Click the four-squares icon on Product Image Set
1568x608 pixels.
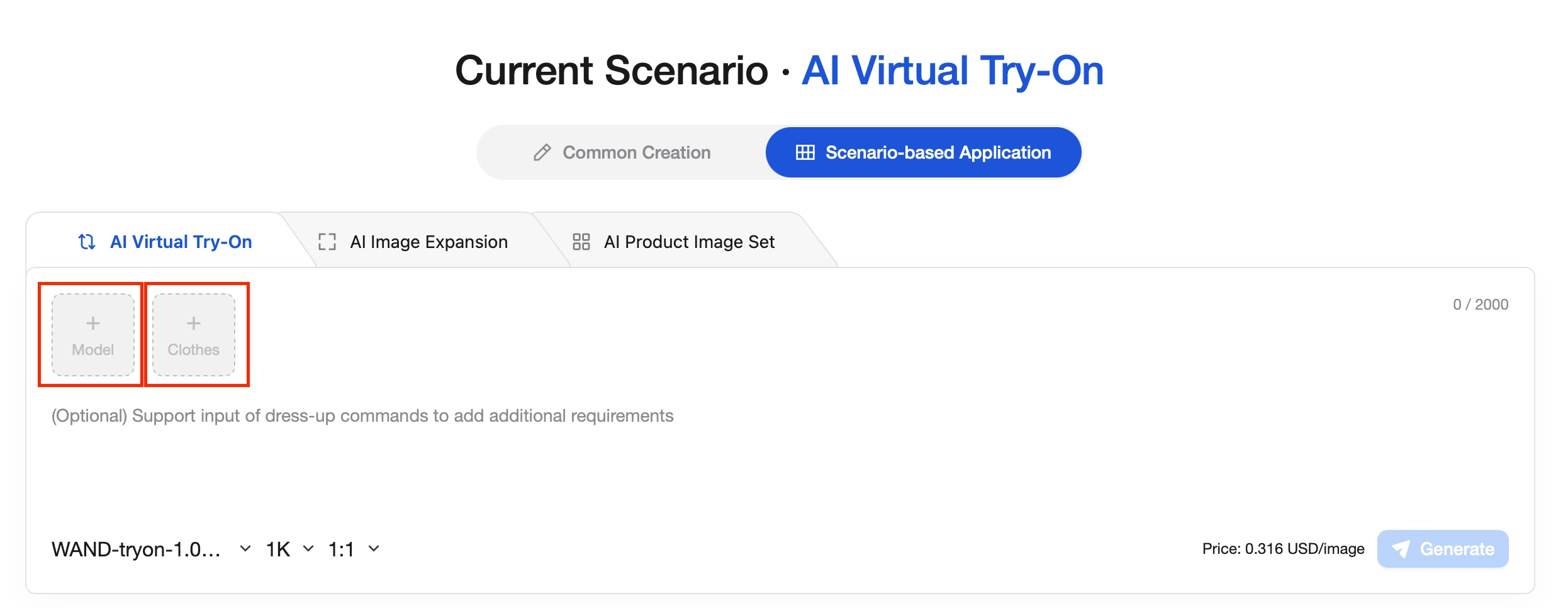tap(581, 242)
